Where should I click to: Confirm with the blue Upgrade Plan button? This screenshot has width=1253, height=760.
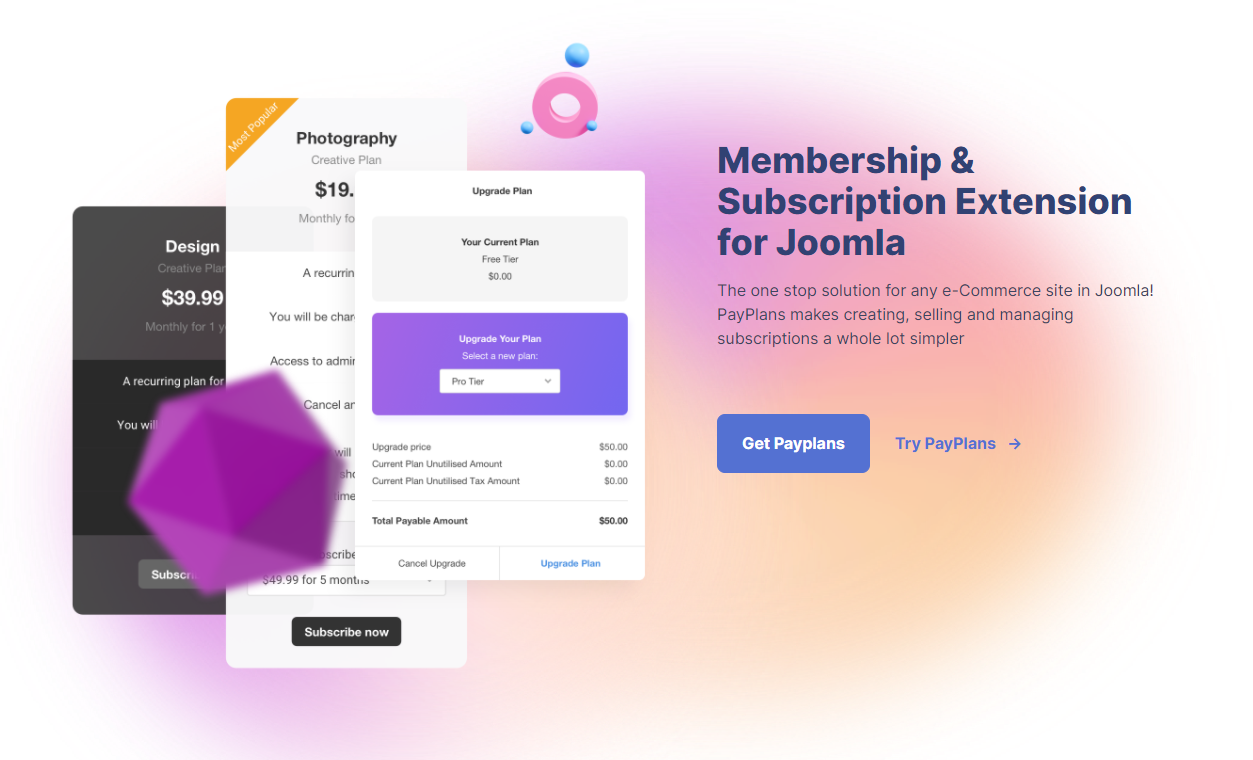571,563
